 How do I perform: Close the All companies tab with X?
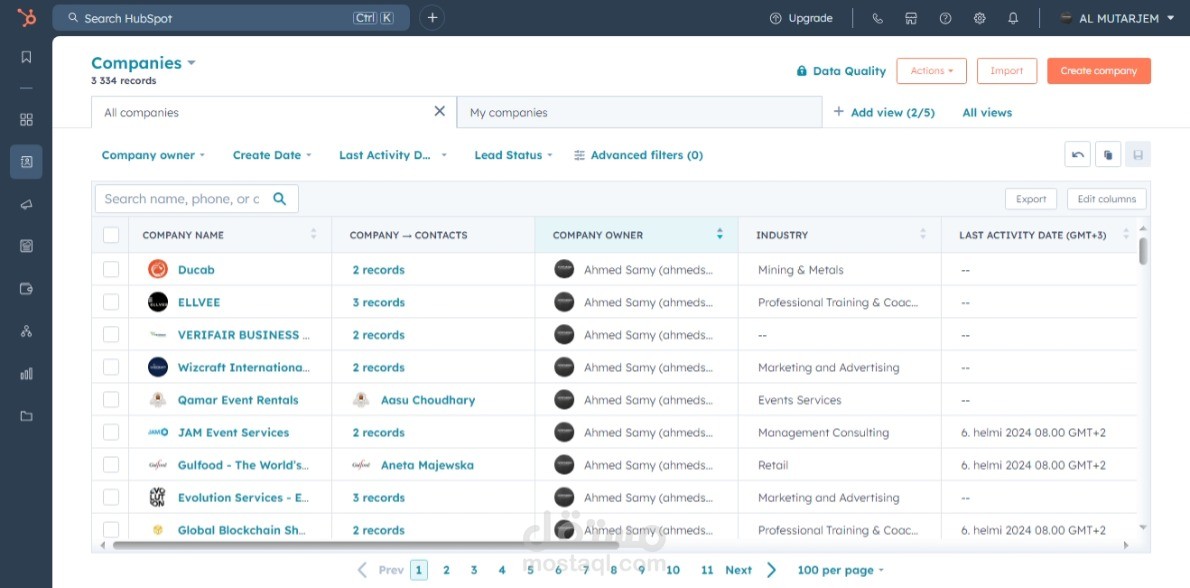(439, 112)
